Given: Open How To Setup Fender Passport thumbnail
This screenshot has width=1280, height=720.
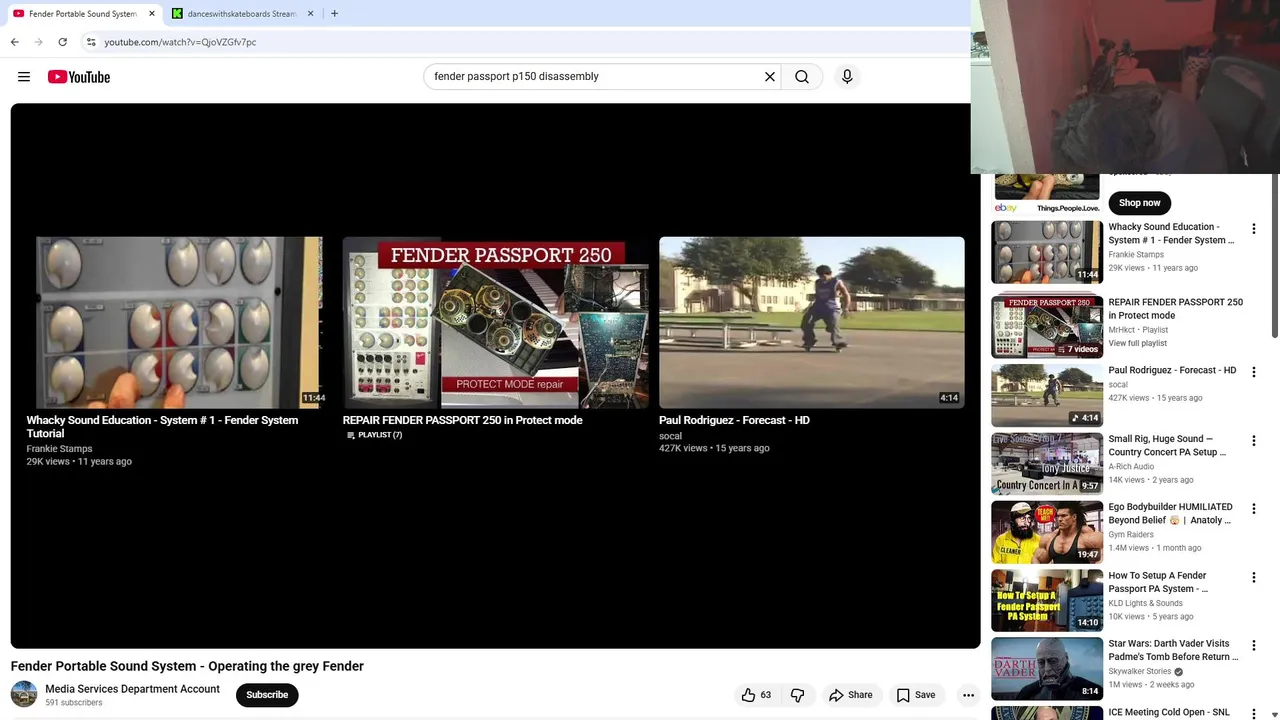Looking at the screenshot, I should tap(1047, 601).
